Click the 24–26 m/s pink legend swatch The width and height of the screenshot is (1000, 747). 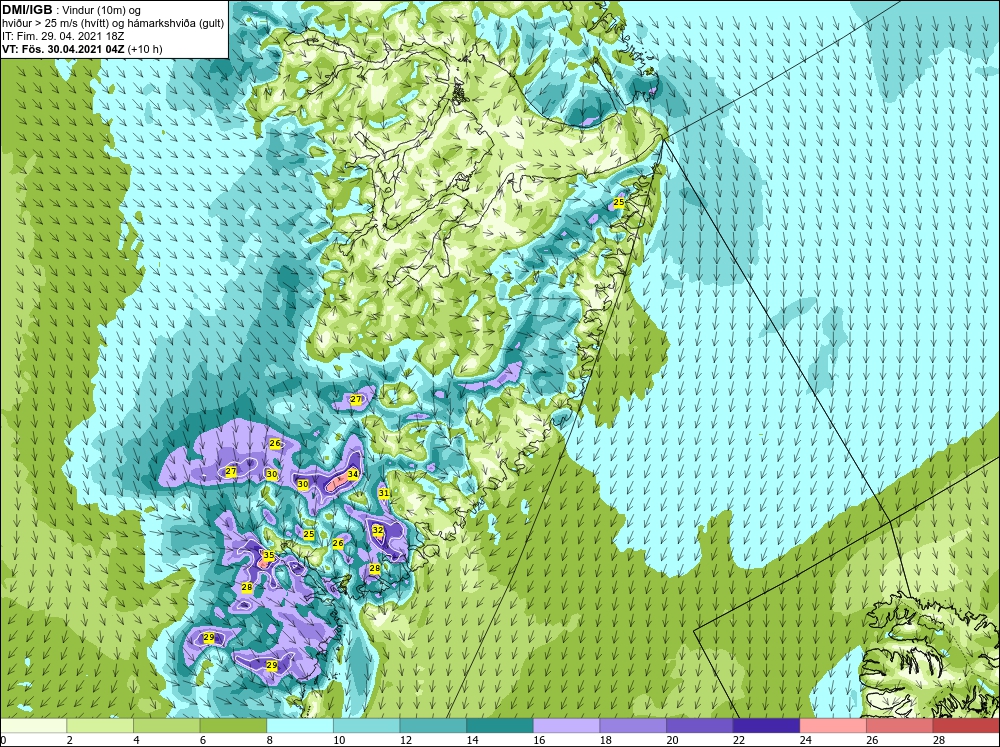coord(833,725)
